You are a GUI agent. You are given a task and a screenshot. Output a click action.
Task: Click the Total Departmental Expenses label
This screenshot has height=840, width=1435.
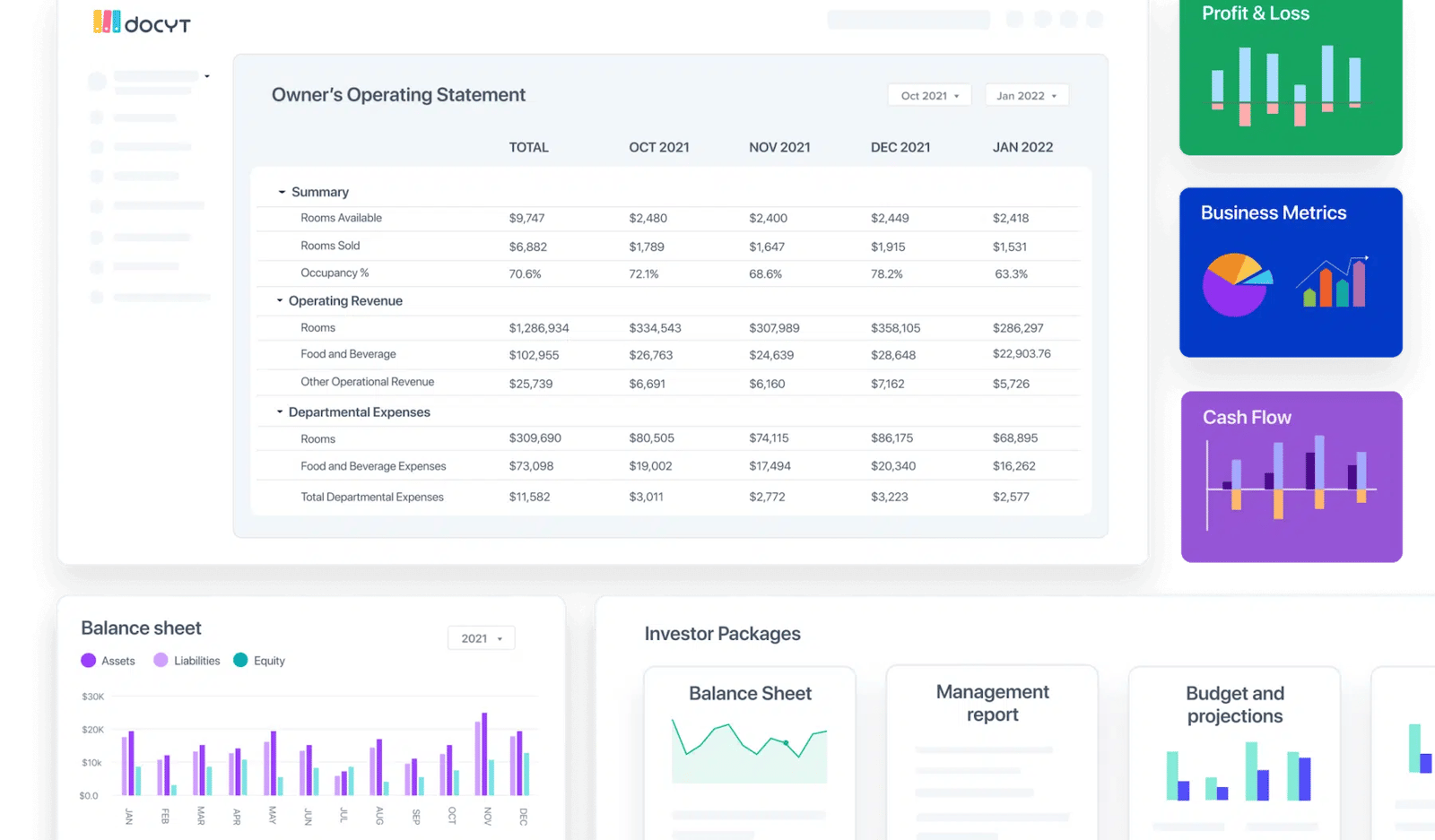tap(372, 497)
